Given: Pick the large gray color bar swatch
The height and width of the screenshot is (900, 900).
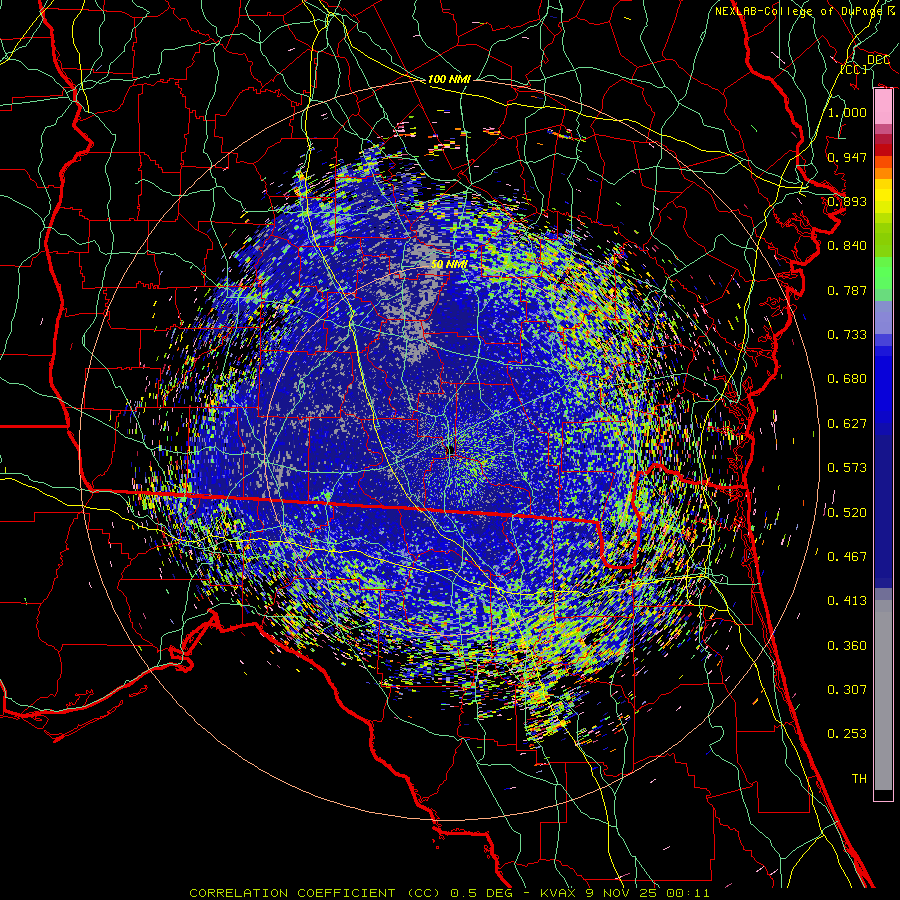Looking at the screenshot, I should click(883, 695).
